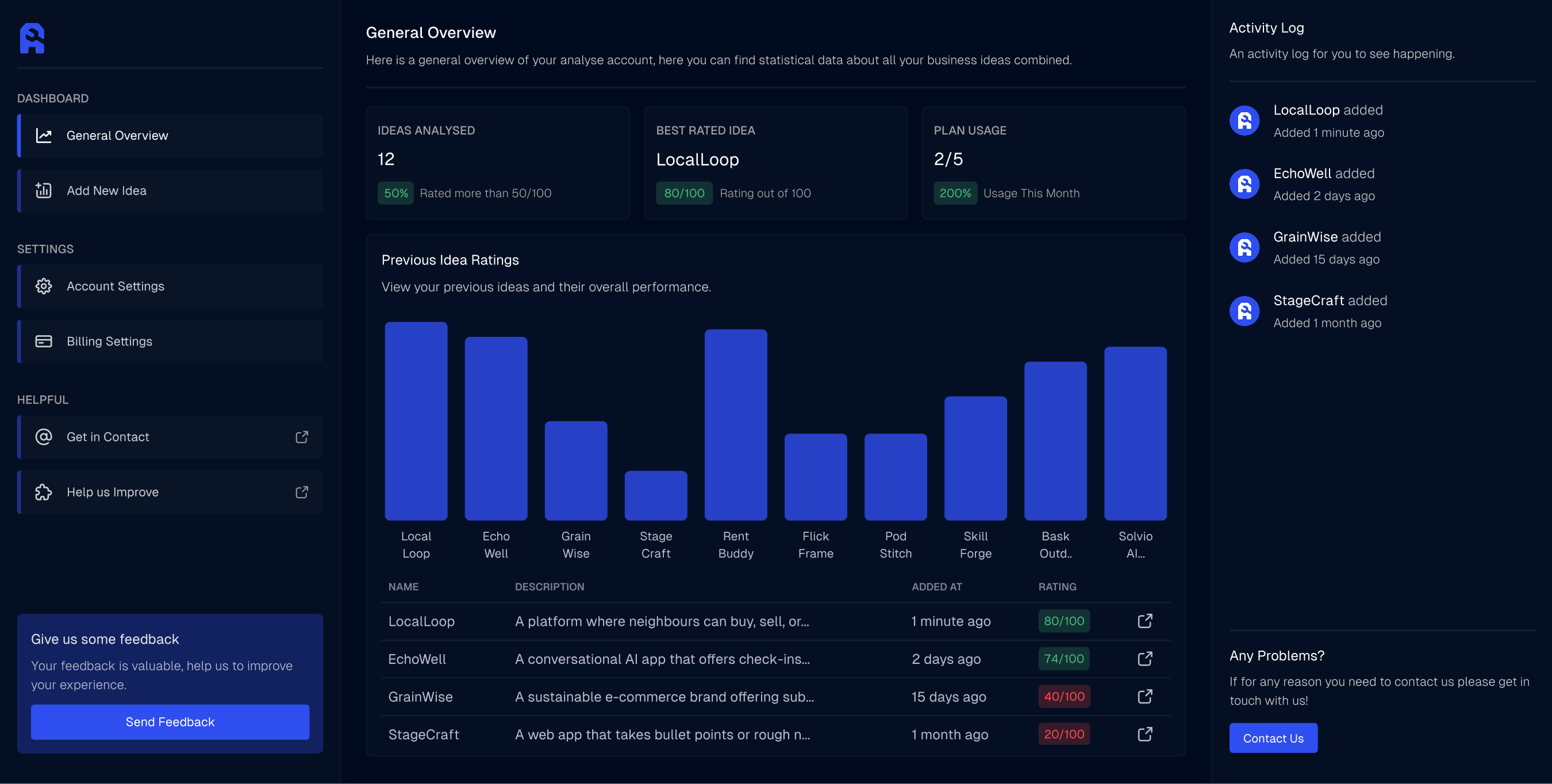Screen dimensions: 1552x784
Task: Open the Account Settings gear icon
Action: tap(44, 286)
